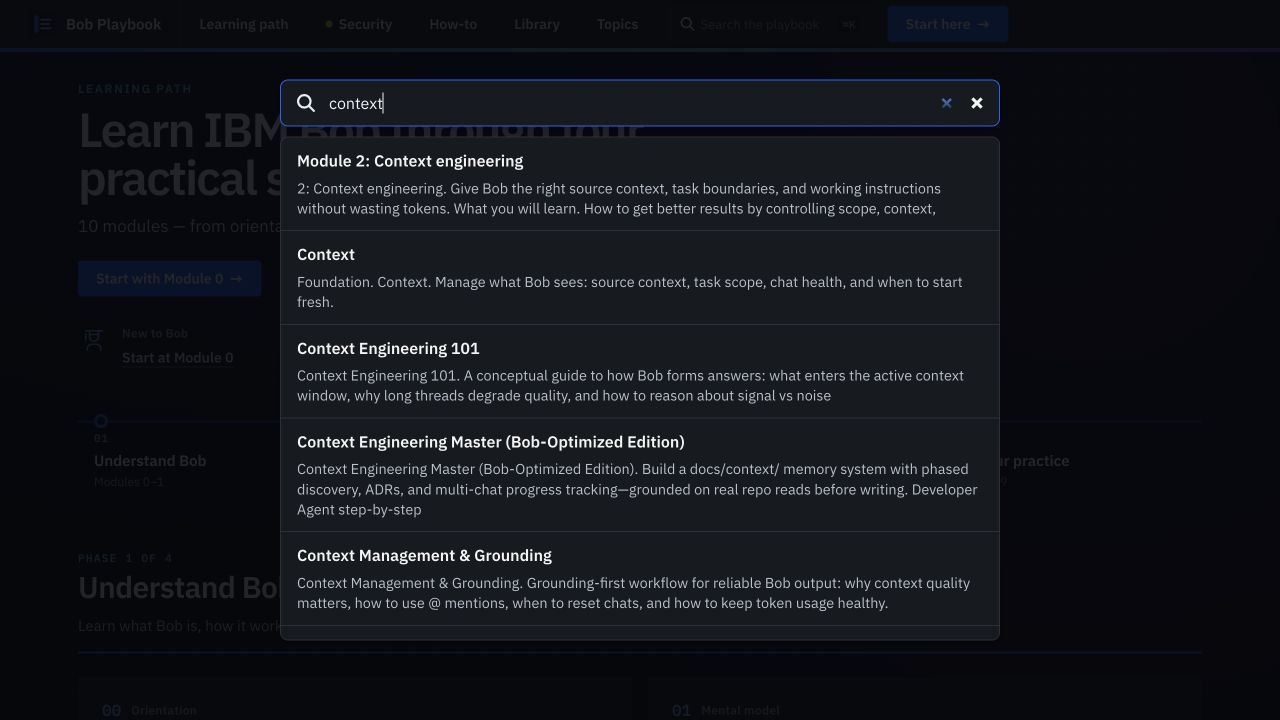Viewport: 1280px width, 720px height.
Task: Close the search overlay with the white X
Action: 977,103
